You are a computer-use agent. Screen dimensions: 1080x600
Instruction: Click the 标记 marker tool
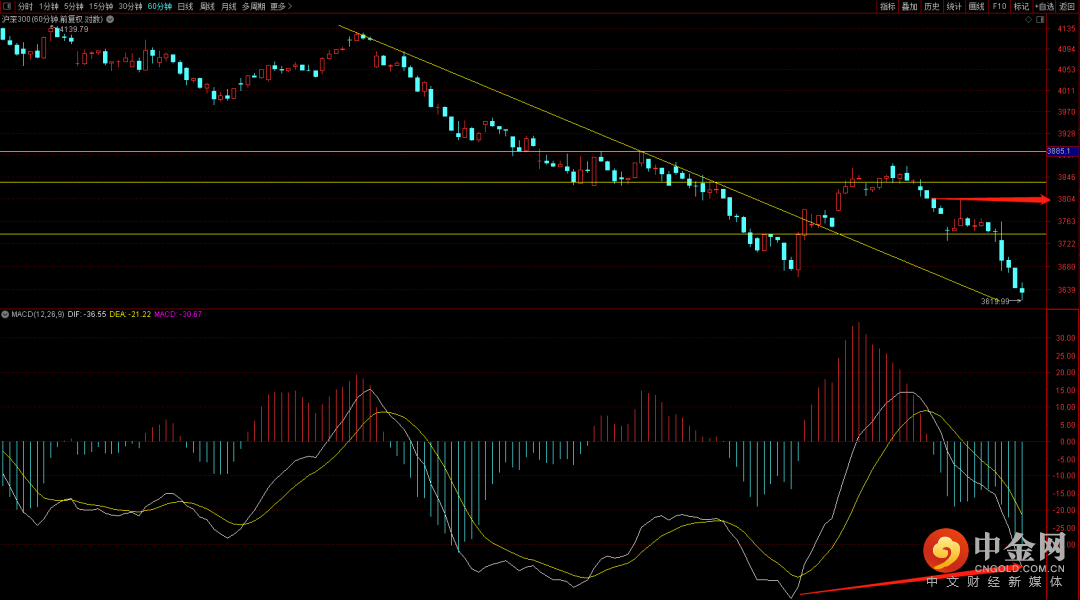tap(1021, 6)
